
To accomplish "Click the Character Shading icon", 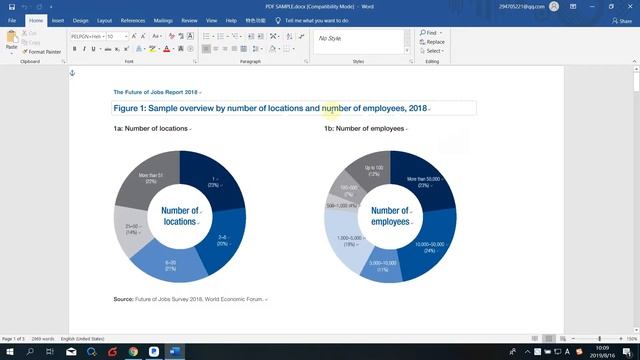I will point(181,49).
